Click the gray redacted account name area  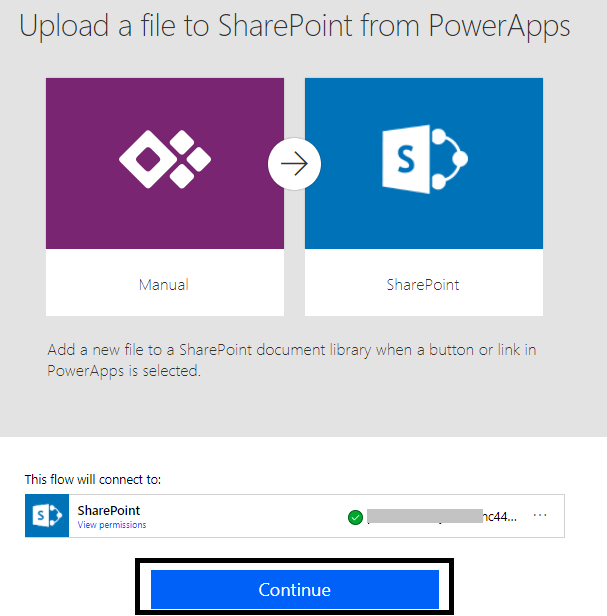tap(424, 517)
